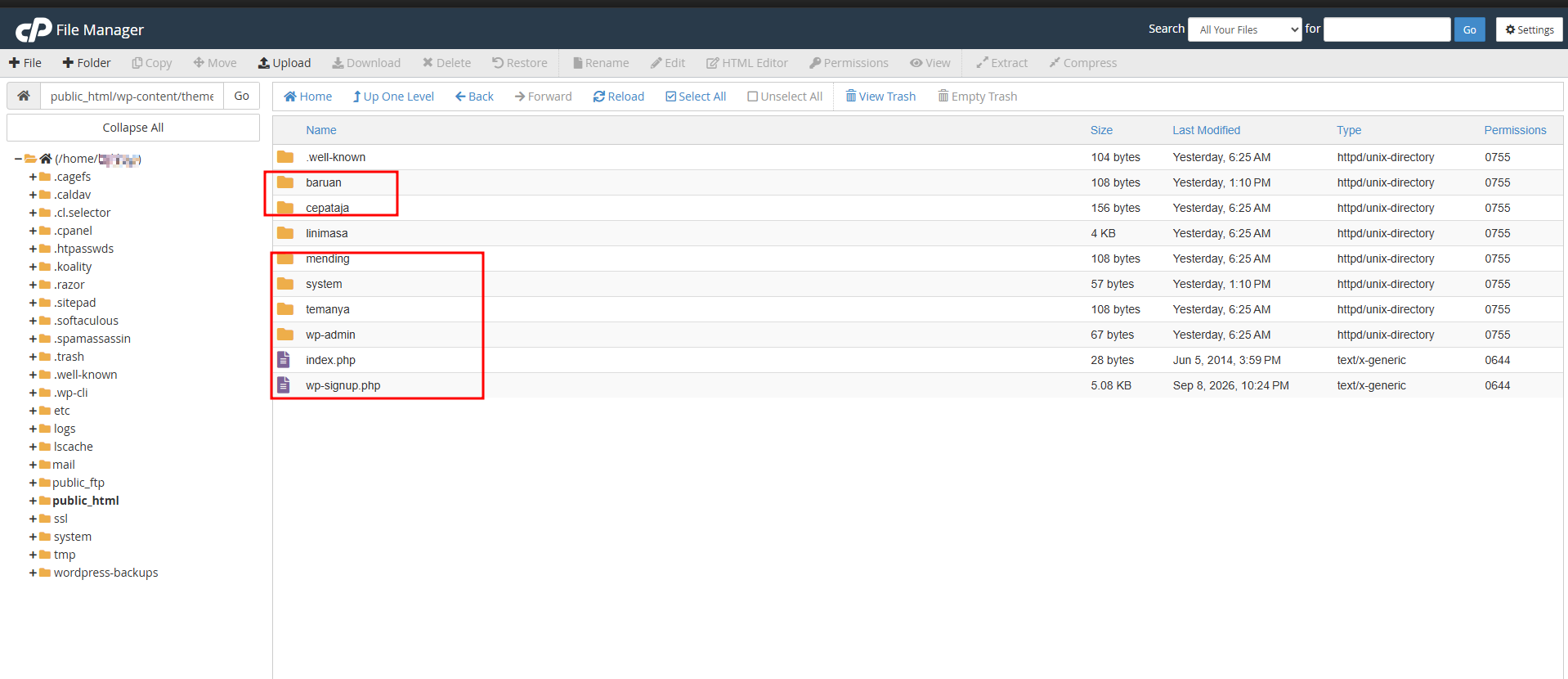This screenshot has height=679, width=1568.
Task: Select the index.php file icon
Action: click(x=284, y=360)
